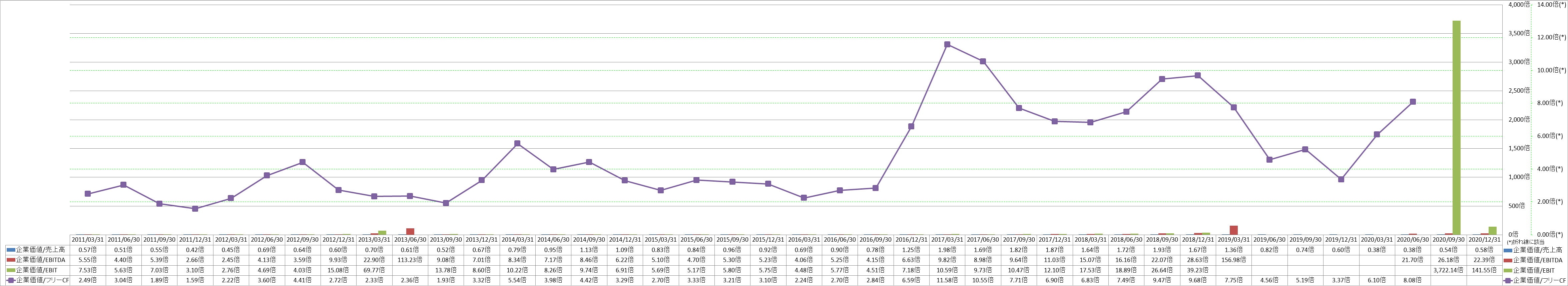Click the 0.57倍 sales cell for 2011/03/31
The image size is (1568, 286).
[x=88, y=250]
